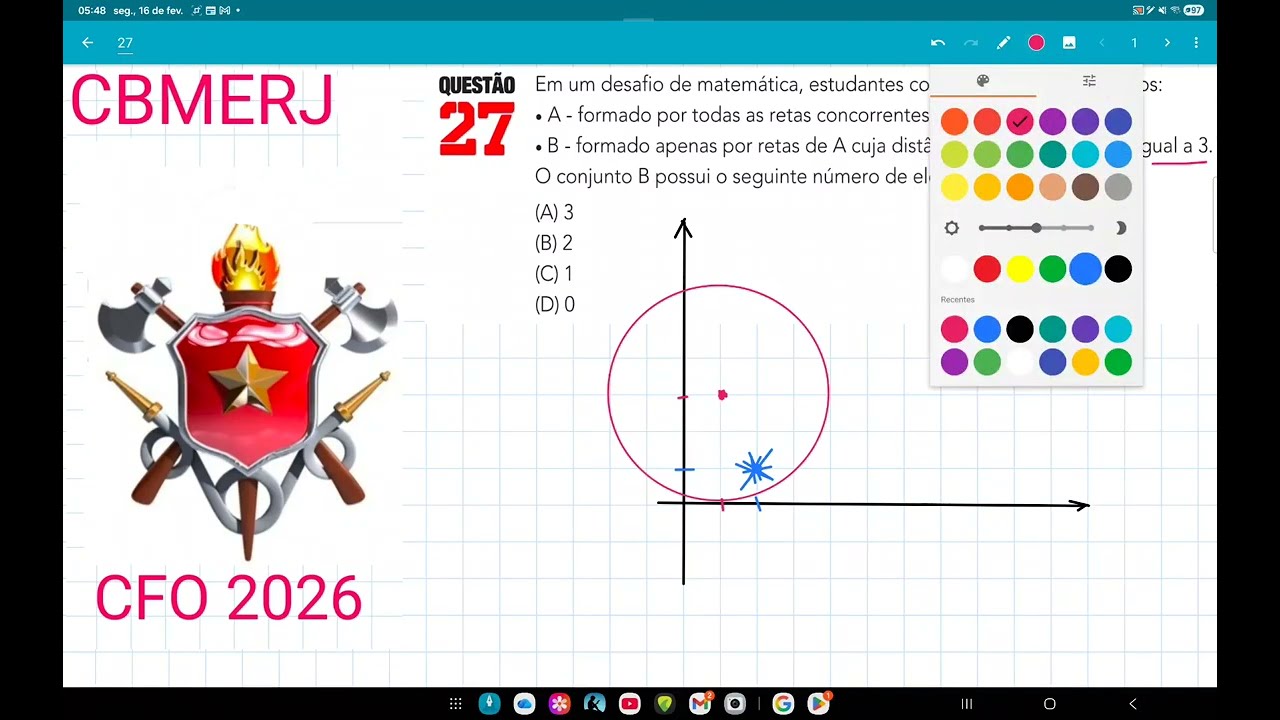
Task: Select the pink swatch under Recentes
Action: 954,329
